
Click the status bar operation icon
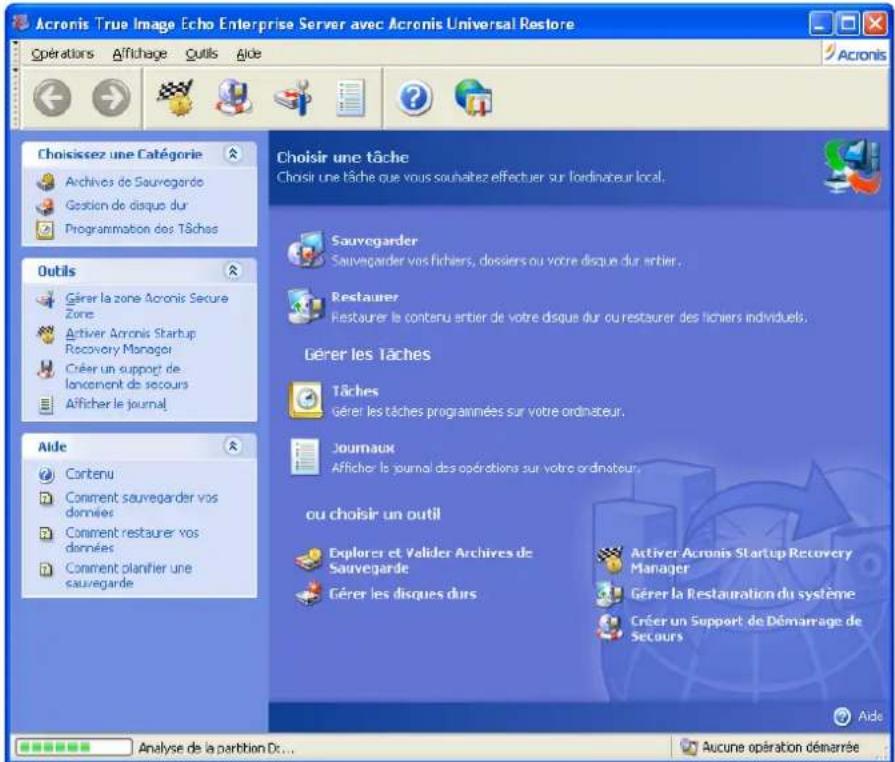(x=689, y=747)
